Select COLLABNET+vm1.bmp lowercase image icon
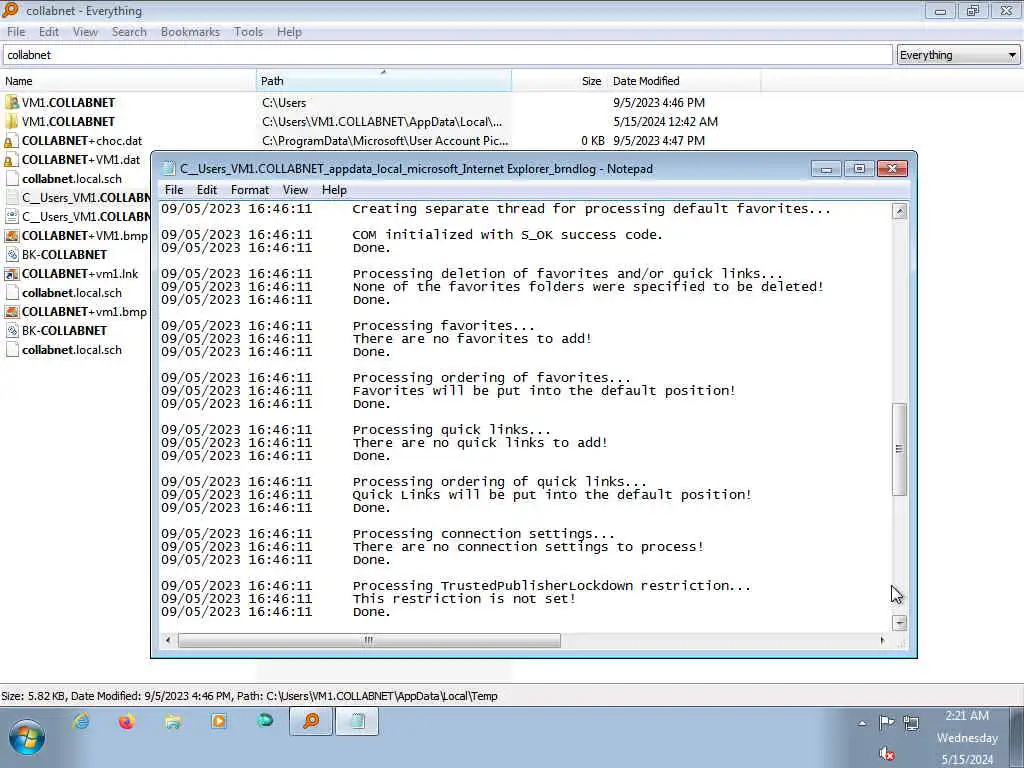Image resolution: width=1024 pixels, height=768 pixels. click(11, 312)
